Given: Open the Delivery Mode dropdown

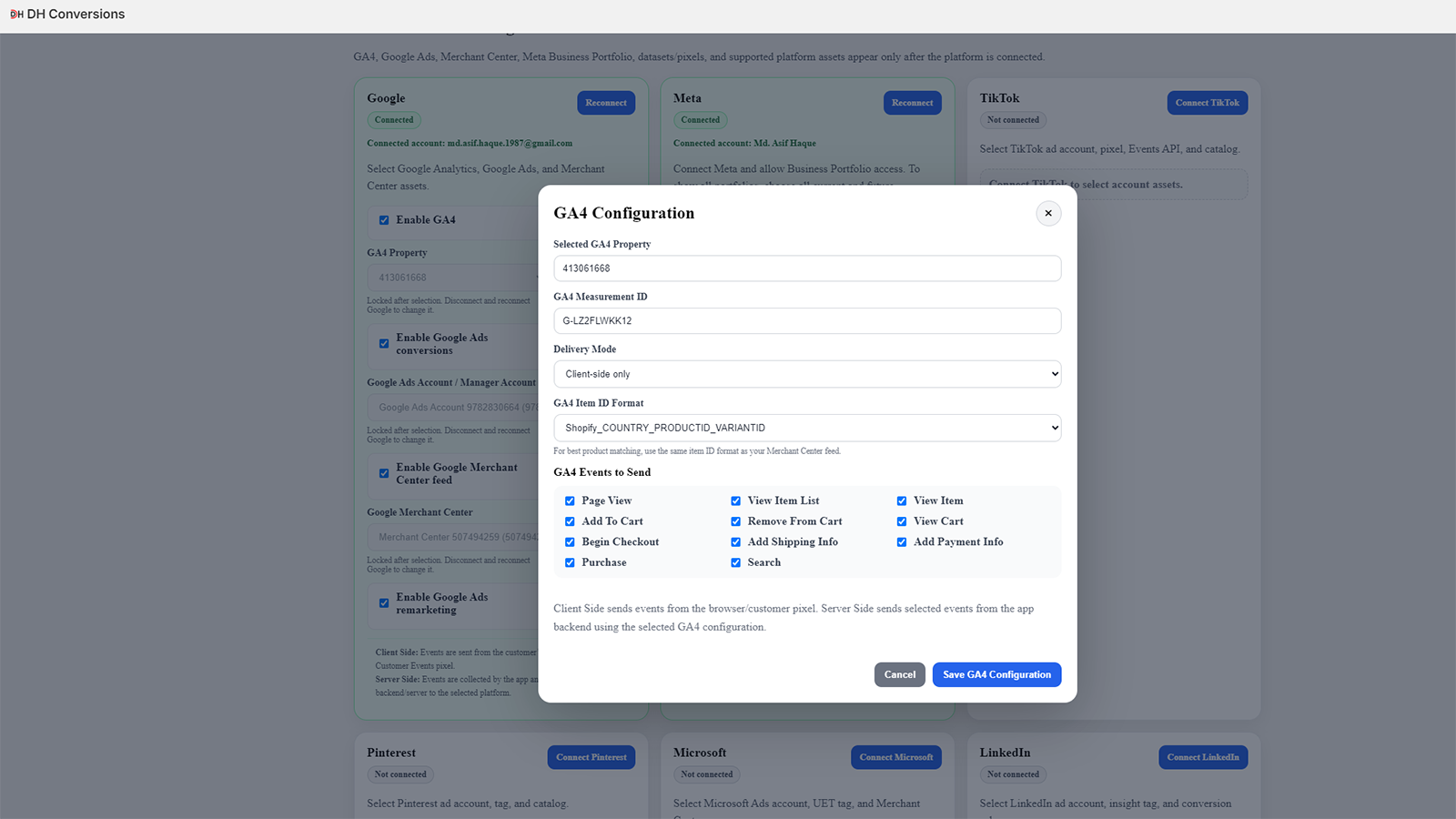Looking at the screenshot, I should click(x=807, y=374).
